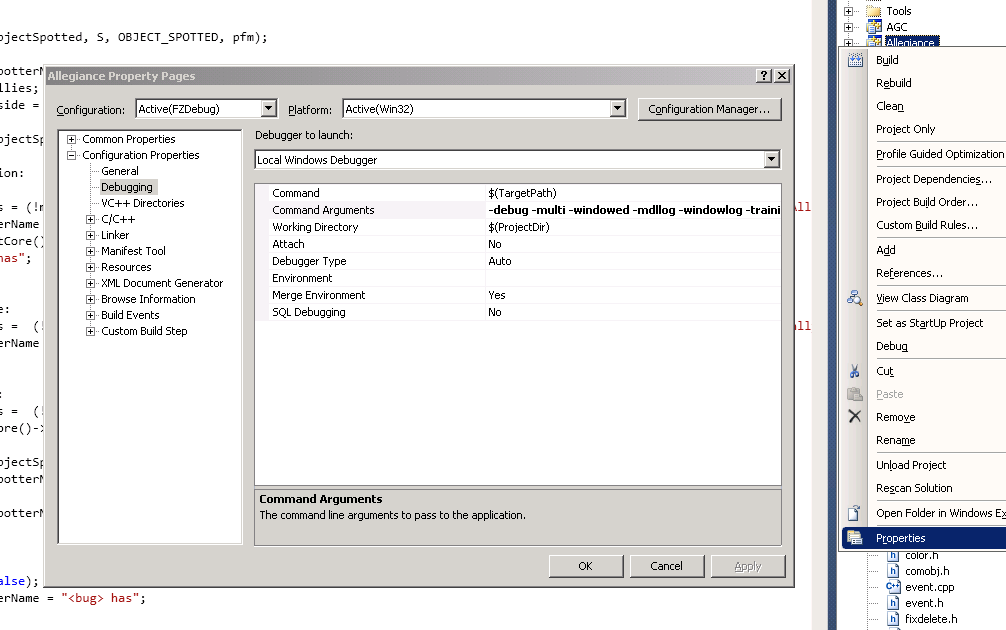Click the AGC project icon
The height and width of the screenshot is (630, 1006).
click(873, 27)
